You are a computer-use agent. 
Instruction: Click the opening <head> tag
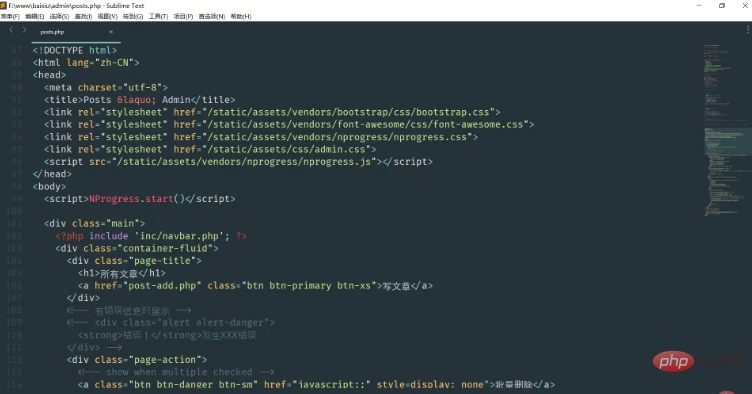pos(49,75)
